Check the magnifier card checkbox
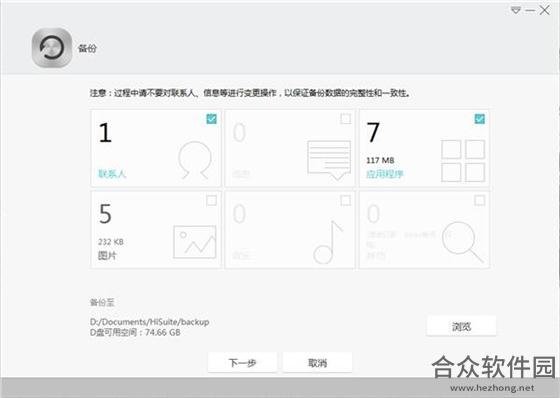 (x=479, y=200)
